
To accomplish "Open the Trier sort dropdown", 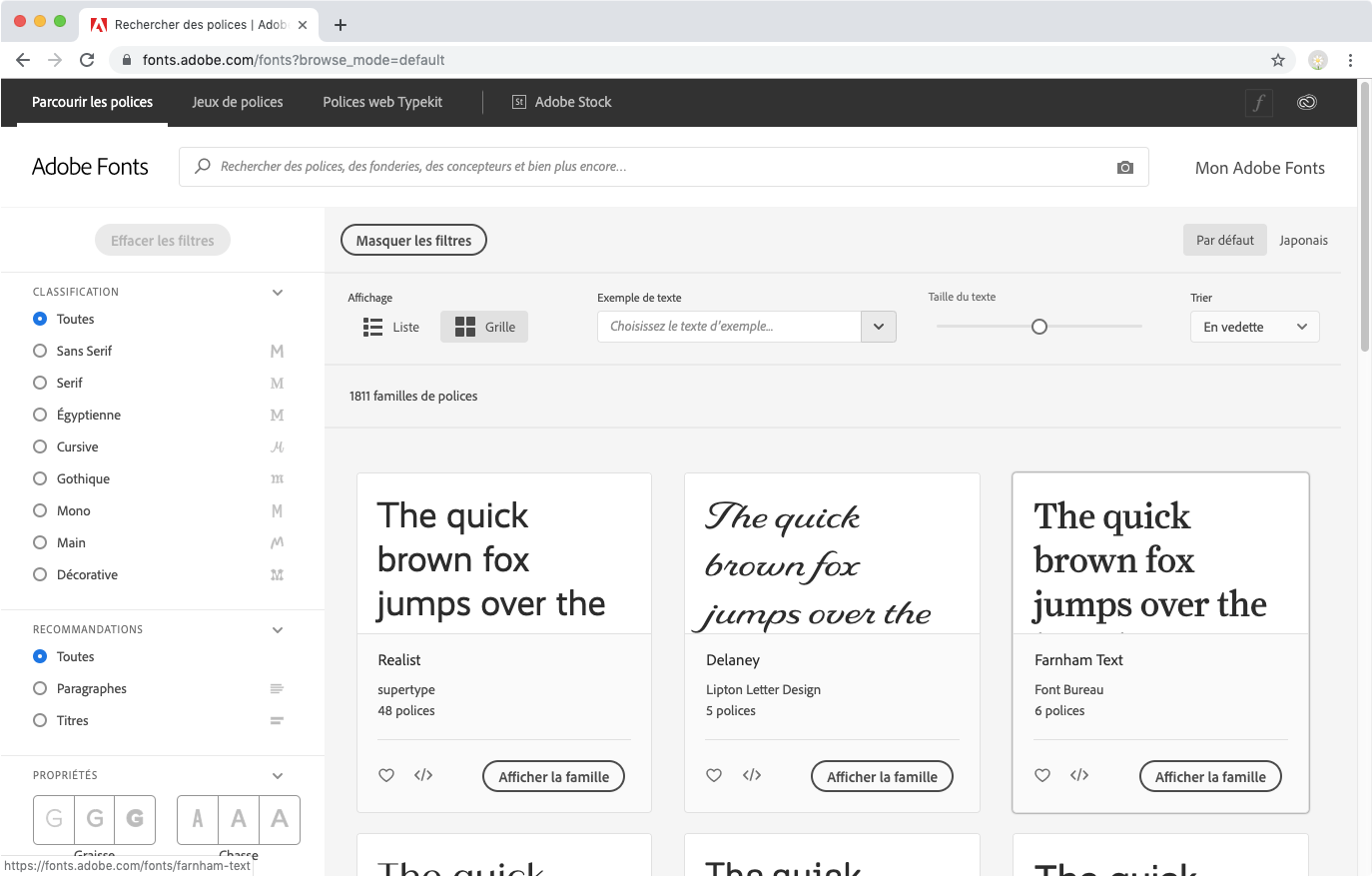I will (1254, 327).
